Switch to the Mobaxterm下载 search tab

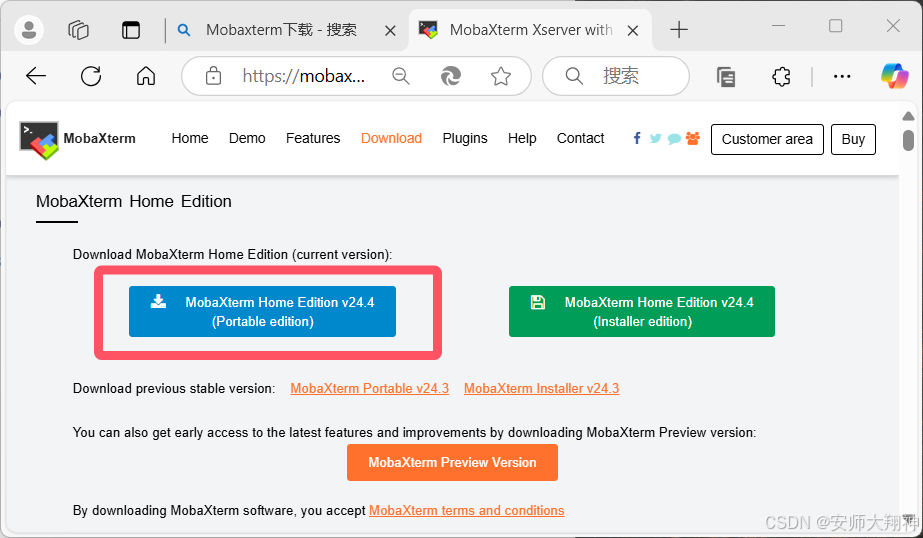click(281, 30)
